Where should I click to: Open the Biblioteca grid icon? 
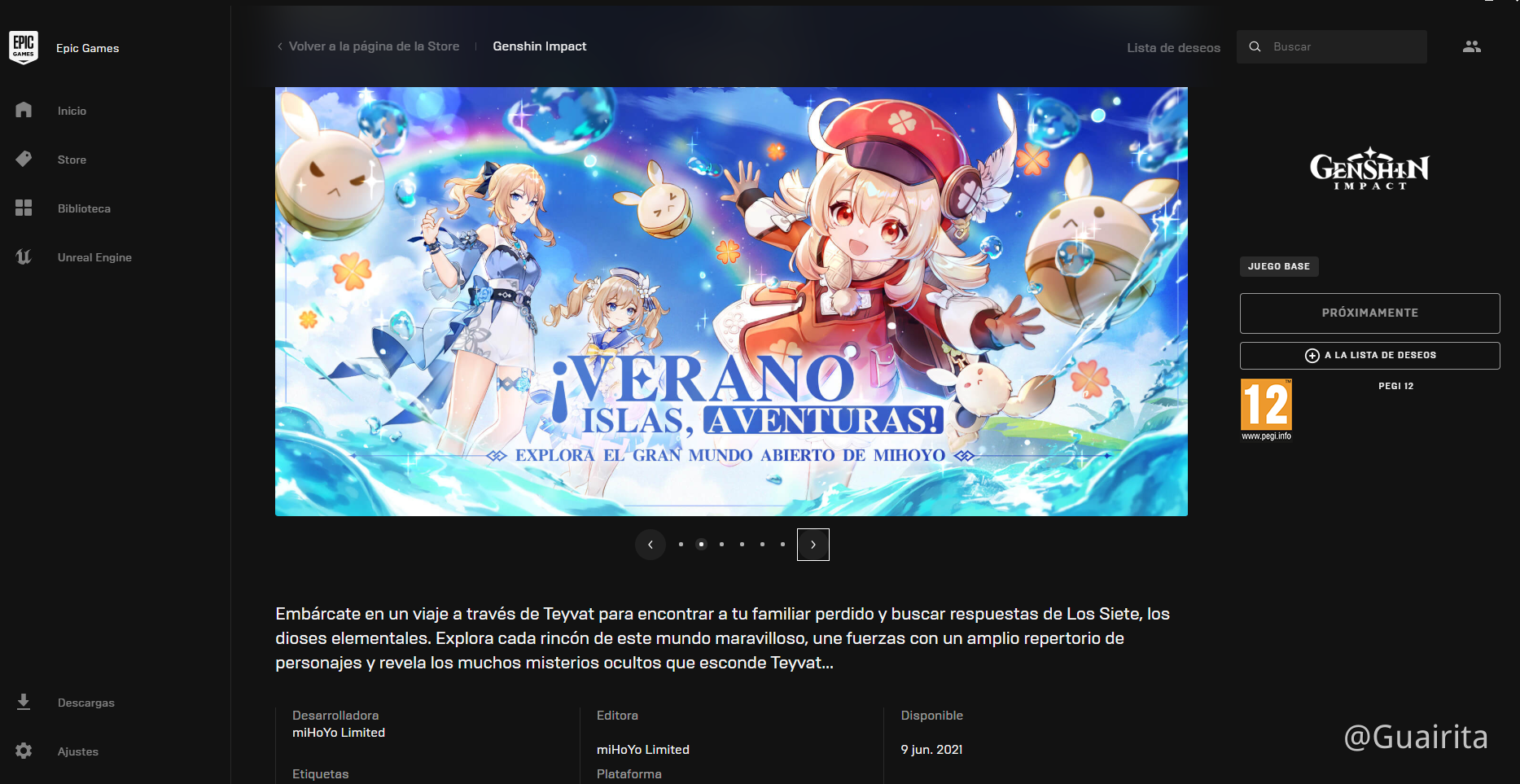coord(24,208)
